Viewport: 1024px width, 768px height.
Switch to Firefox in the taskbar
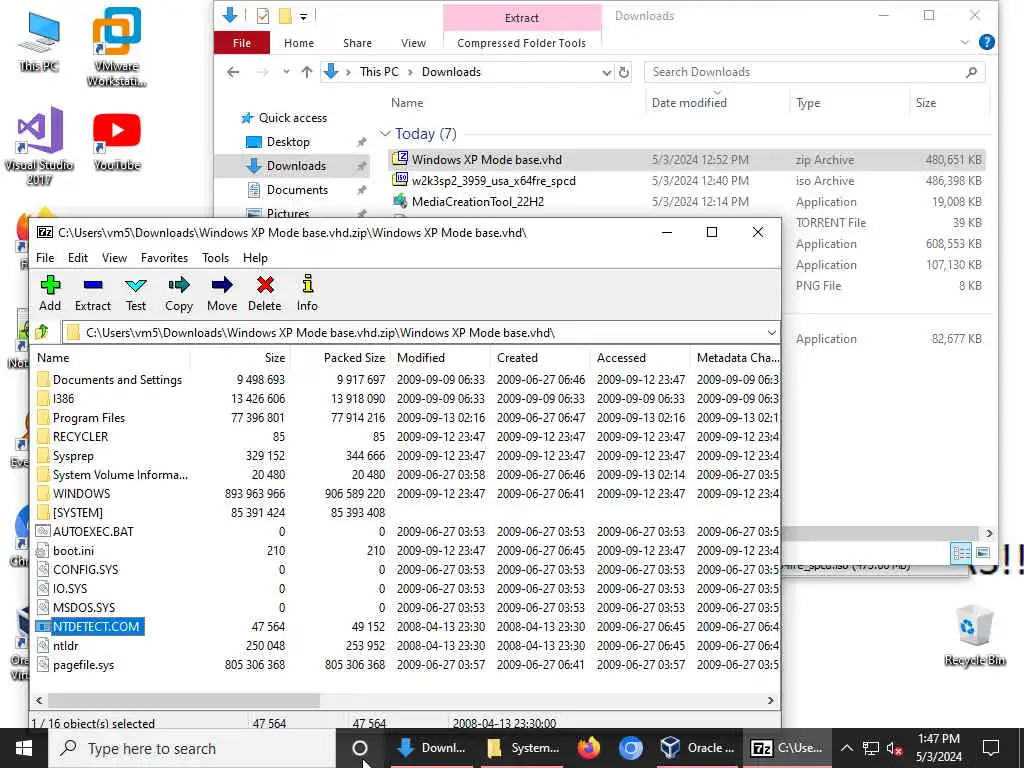[x=589, y=748]
